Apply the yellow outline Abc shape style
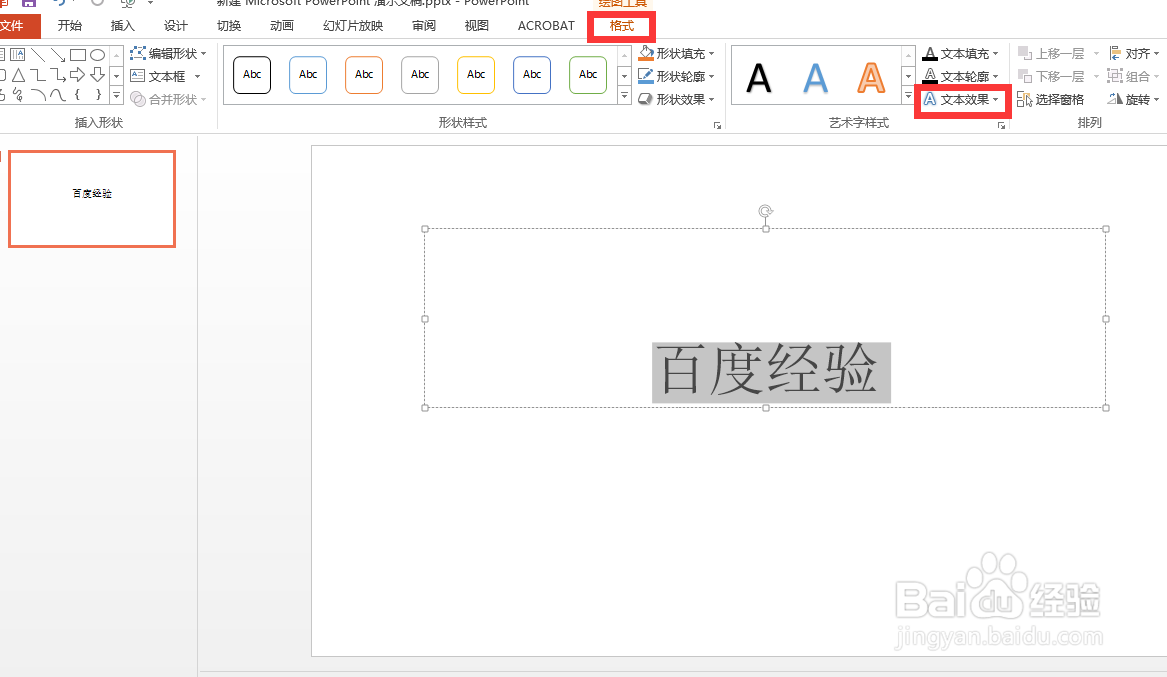1167x677 pixels. pyautogui.click(x=476, y=75)
